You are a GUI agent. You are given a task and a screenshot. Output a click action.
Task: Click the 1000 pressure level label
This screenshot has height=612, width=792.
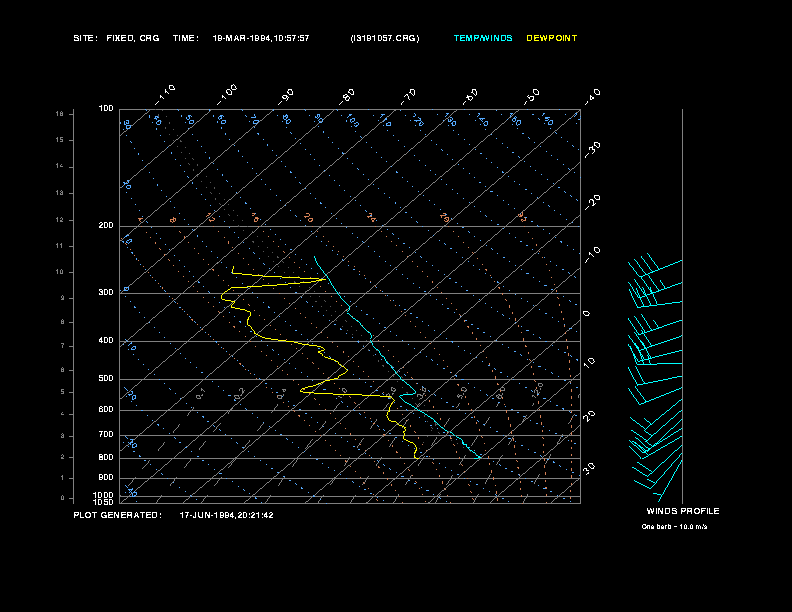(104, 495)
